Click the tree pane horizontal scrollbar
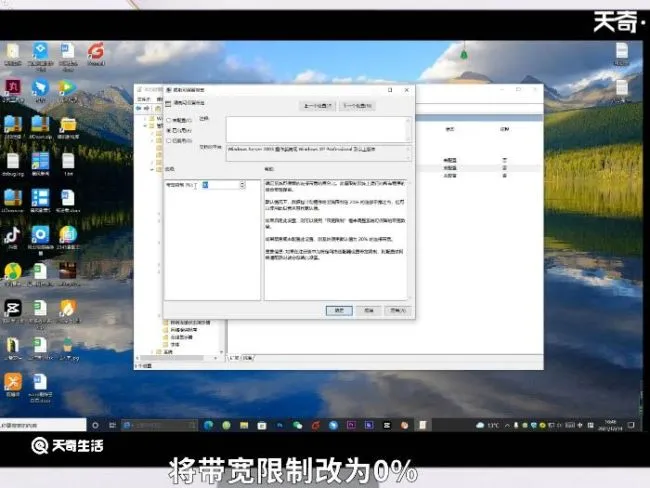 pos(177,358)
